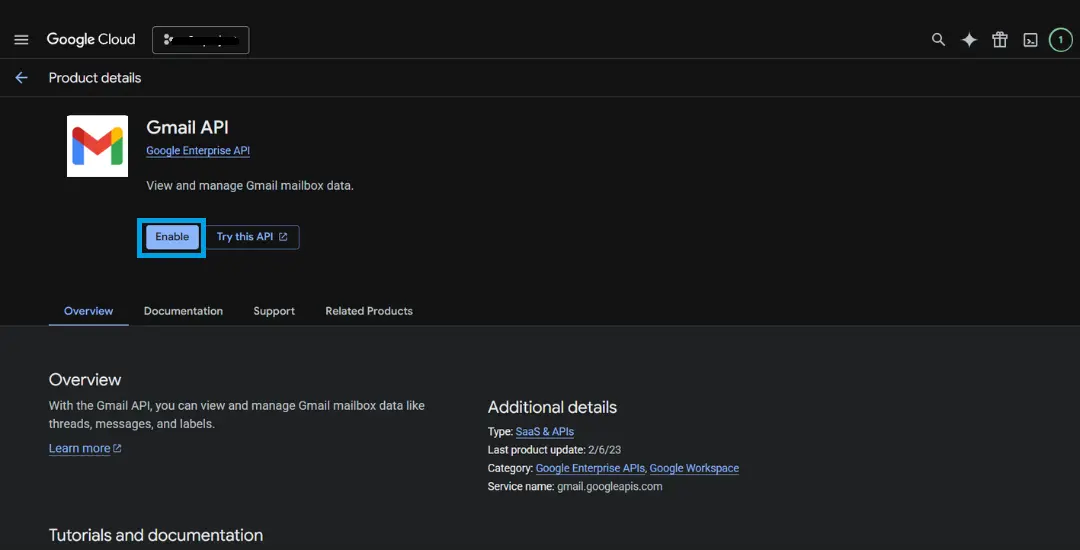Viewport: 1080px width, 550px height.
Task: Click the Additional details heading
Action: tap(552, 408)
